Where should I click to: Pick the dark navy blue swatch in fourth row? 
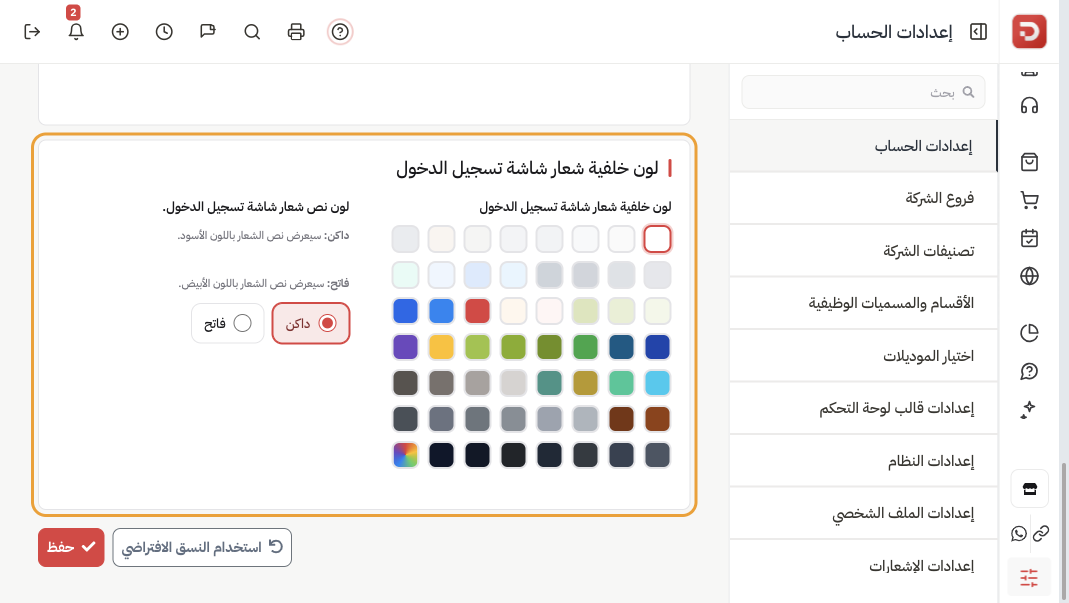[x=657, y=347]
